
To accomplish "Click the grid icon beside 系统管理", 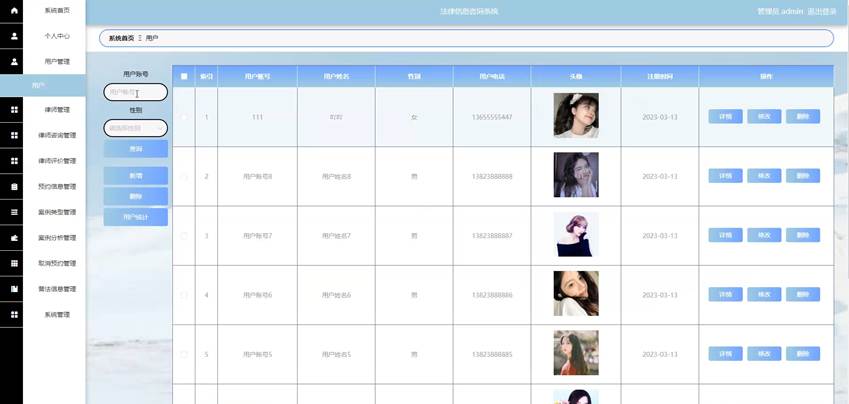I will [x=14, y=315].
